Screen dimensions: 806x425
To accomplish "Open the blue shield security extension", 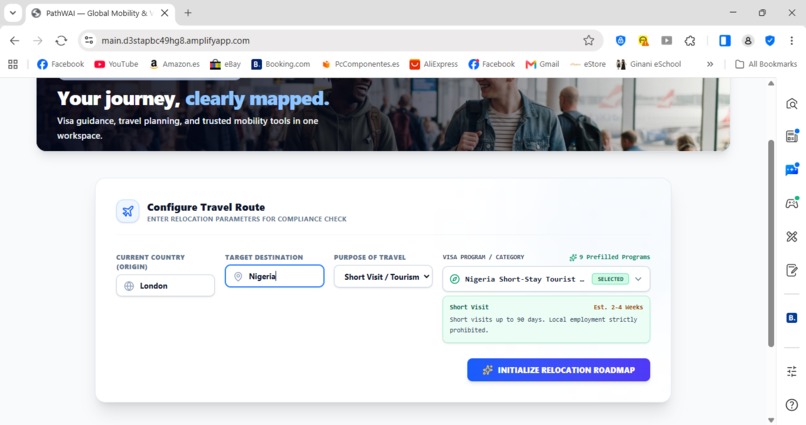I will 770,41.
